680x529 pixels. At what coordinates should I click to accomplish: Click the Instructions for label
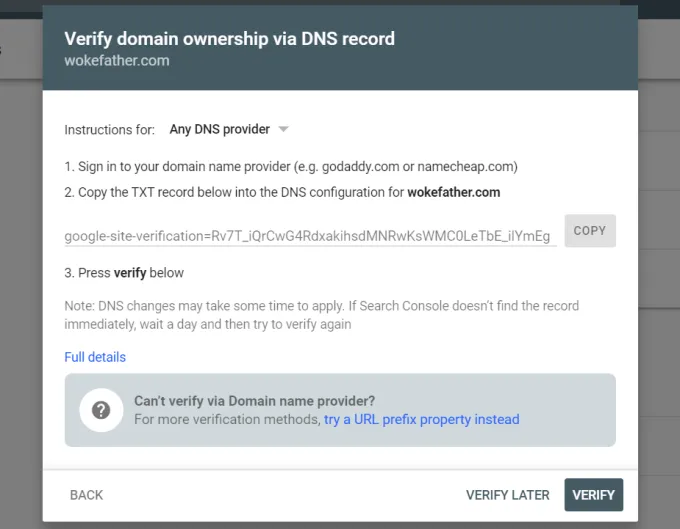pos(109,130)
